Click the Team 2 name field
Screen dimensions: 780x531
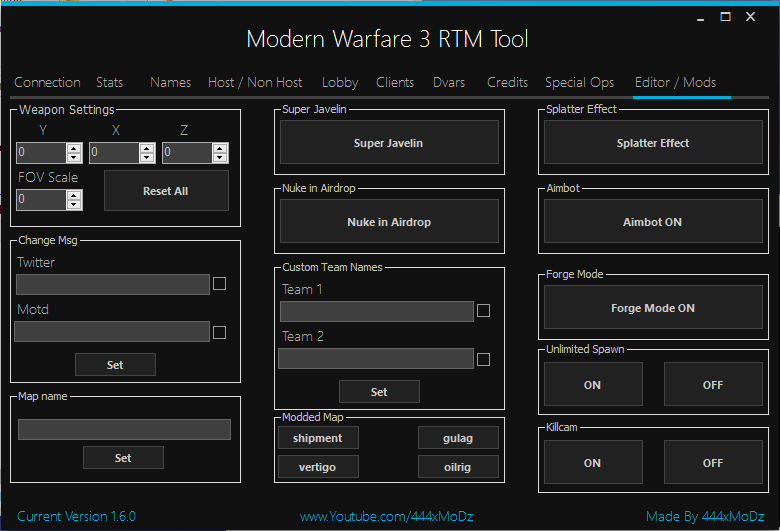point(376,358)
